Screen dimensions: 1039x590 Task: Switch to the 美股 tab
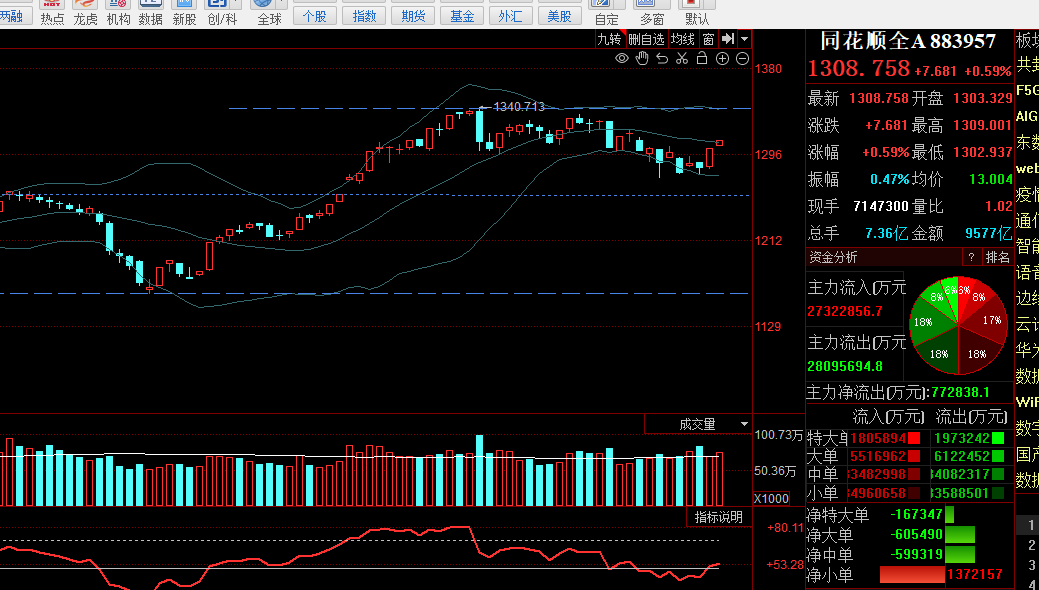(x=560, y=15)
